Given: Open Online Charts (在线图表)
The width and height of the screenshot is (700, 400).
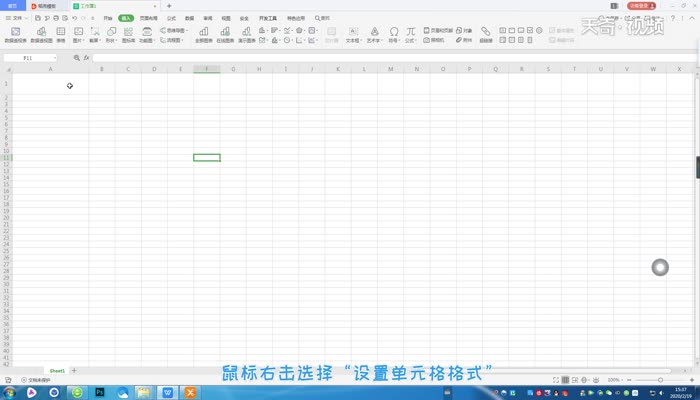Looking at the screenshot, I should [x=225, y=34].
